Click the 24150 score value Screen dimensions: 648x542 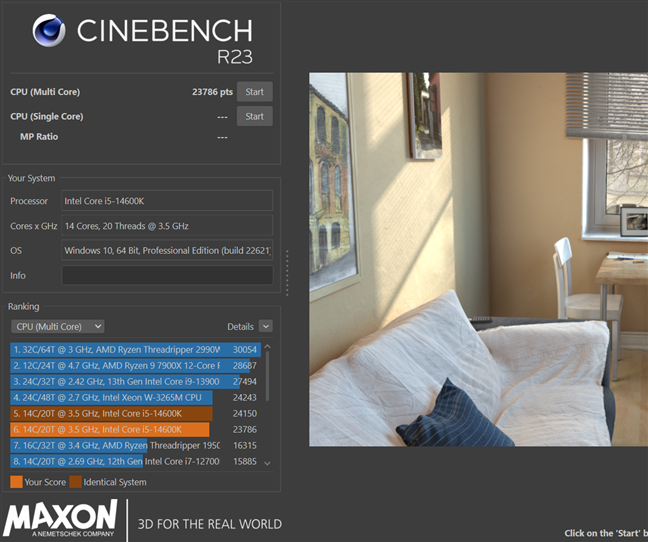pos(245,414)
